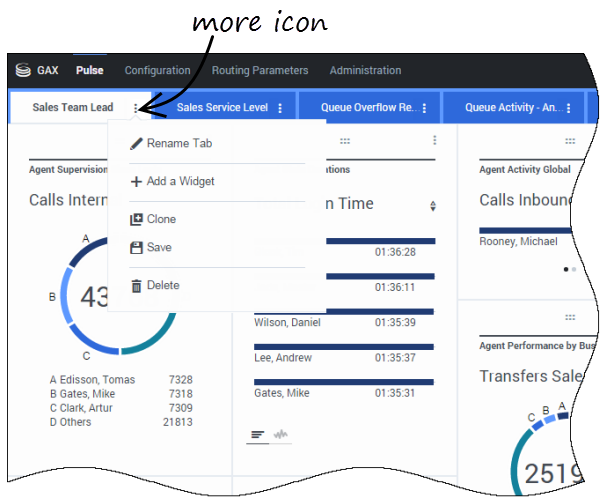Select Clone in the tab menu
This screenshot has height=504, width=606.
(x=217, y=219)
